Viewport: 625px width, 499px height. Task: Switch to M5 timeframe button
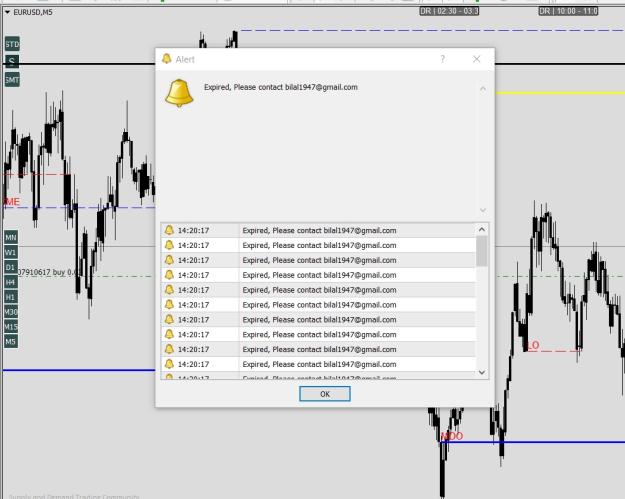(x=11, y=342)
